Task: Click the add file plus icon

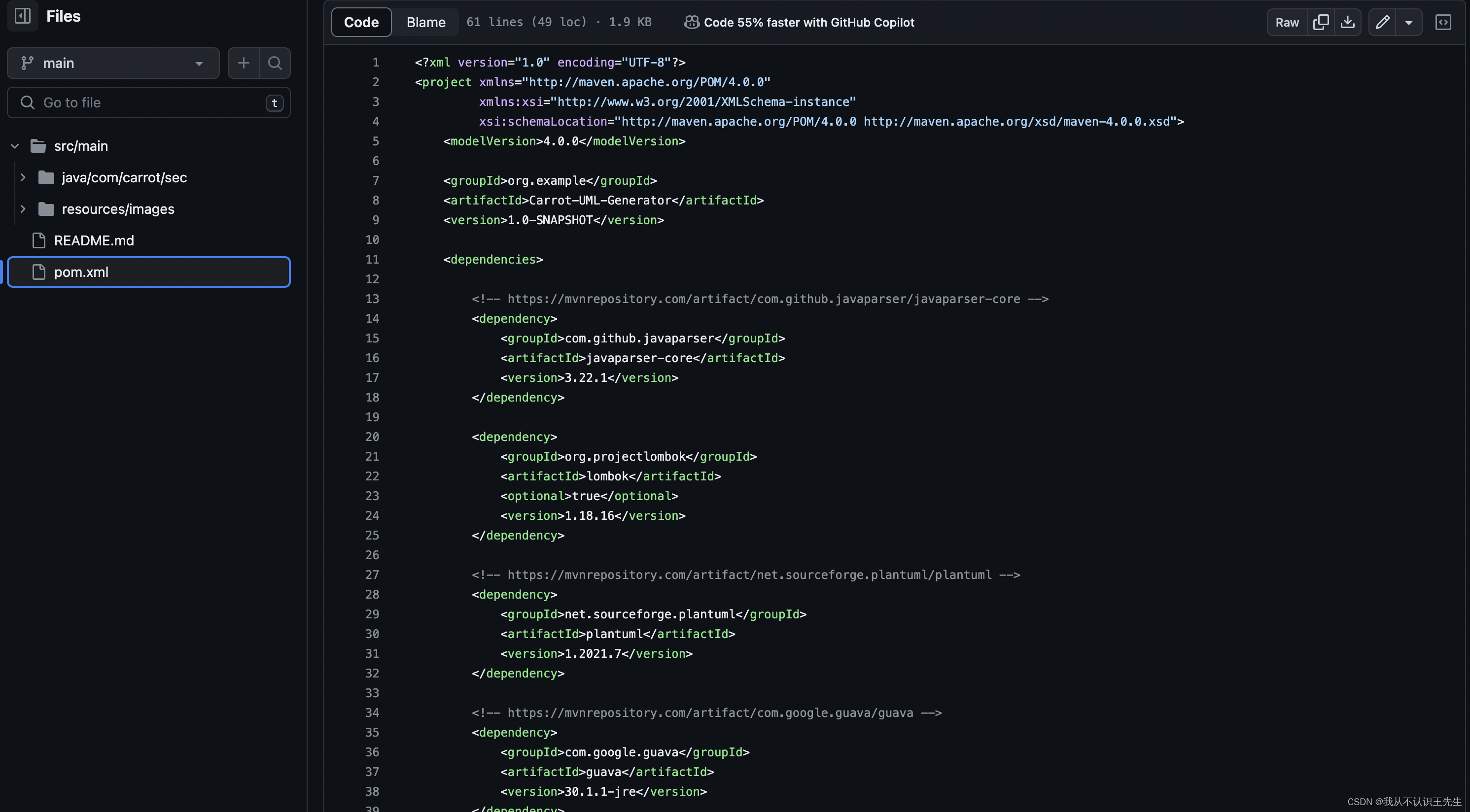Action: point(244,63)
